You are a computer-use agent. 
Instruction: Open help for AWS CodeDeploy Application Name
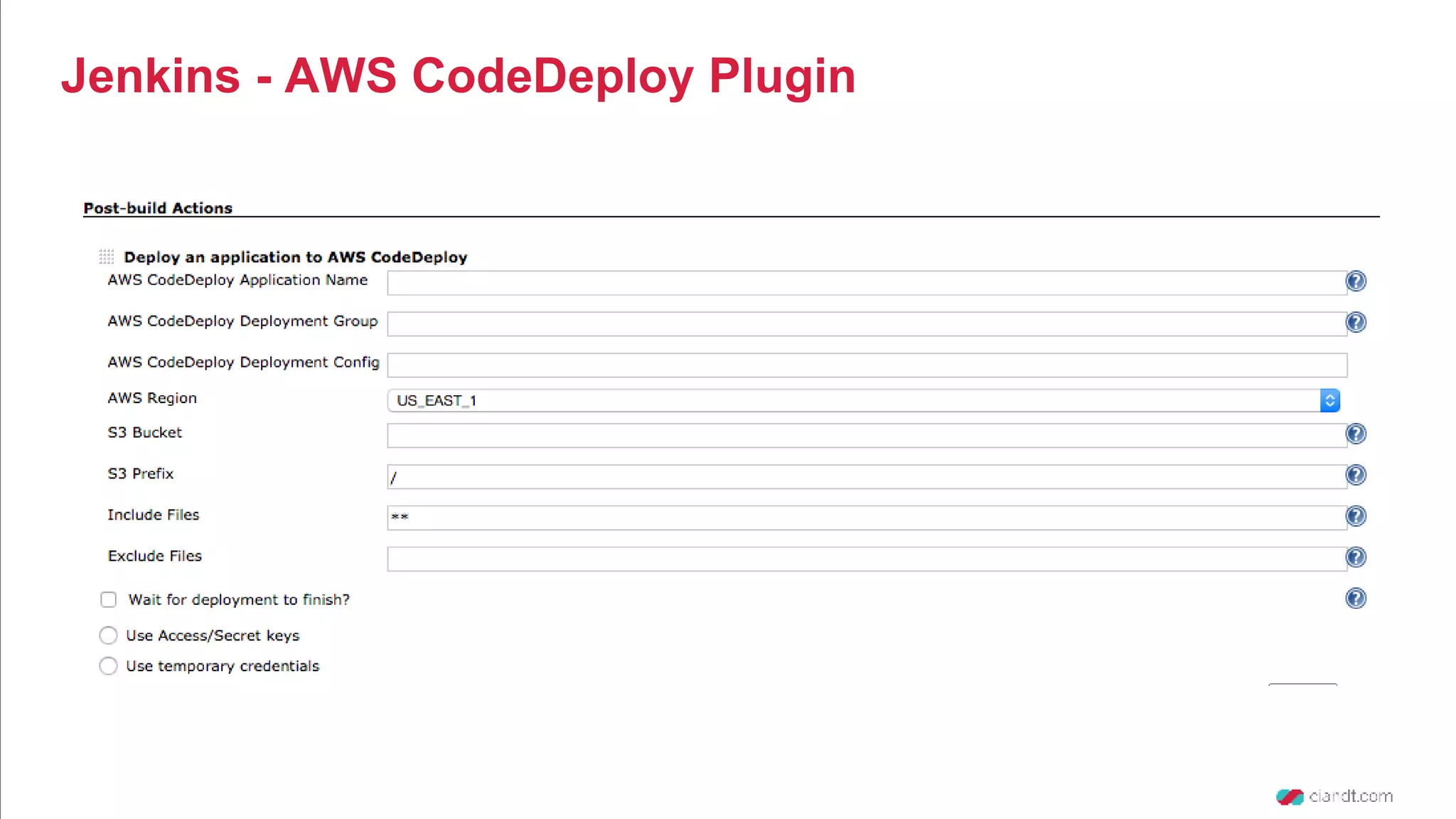click(1356, 282)
